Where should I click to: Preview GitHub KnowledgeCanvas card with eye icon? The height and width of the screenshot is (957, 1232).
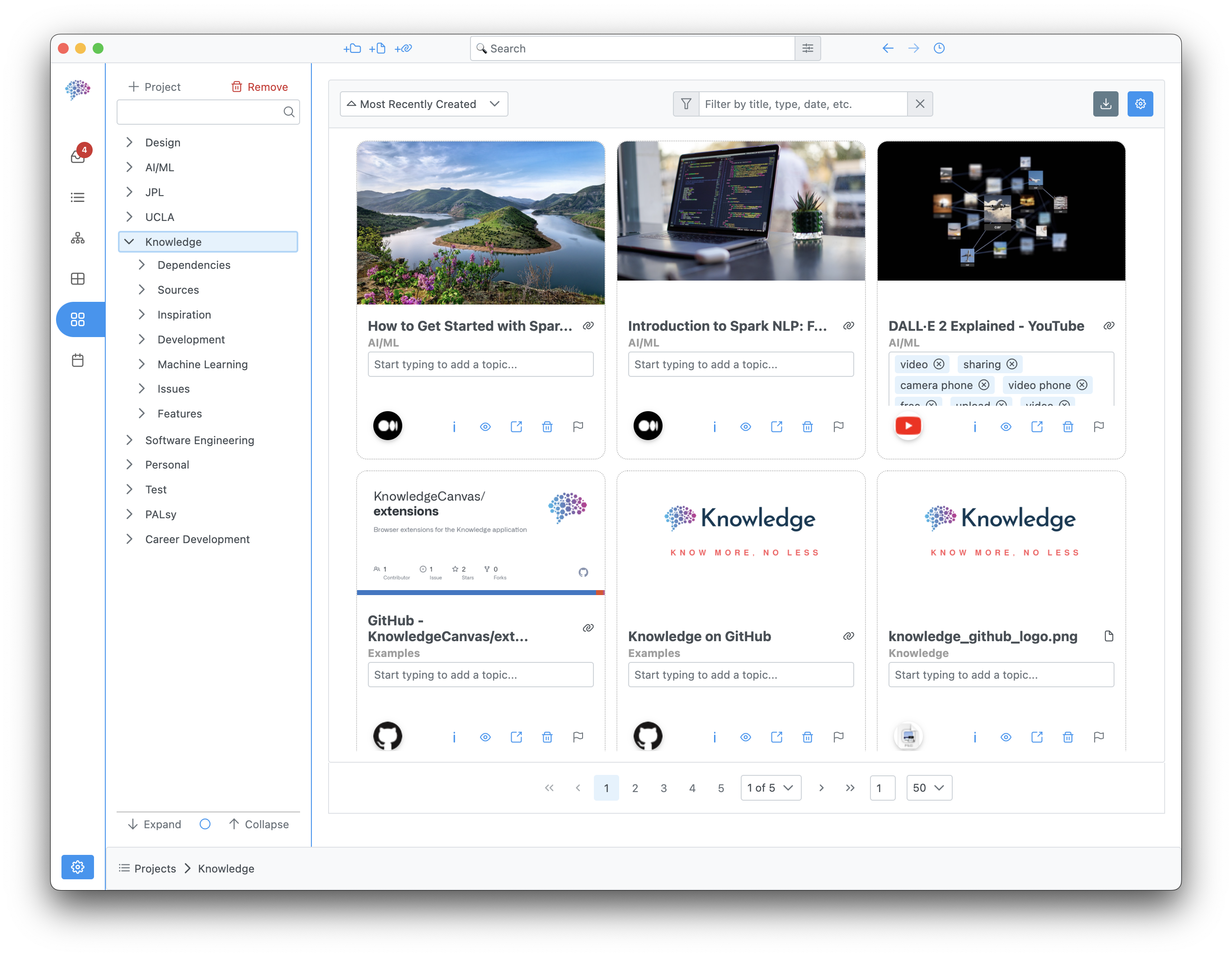point(485,737)
